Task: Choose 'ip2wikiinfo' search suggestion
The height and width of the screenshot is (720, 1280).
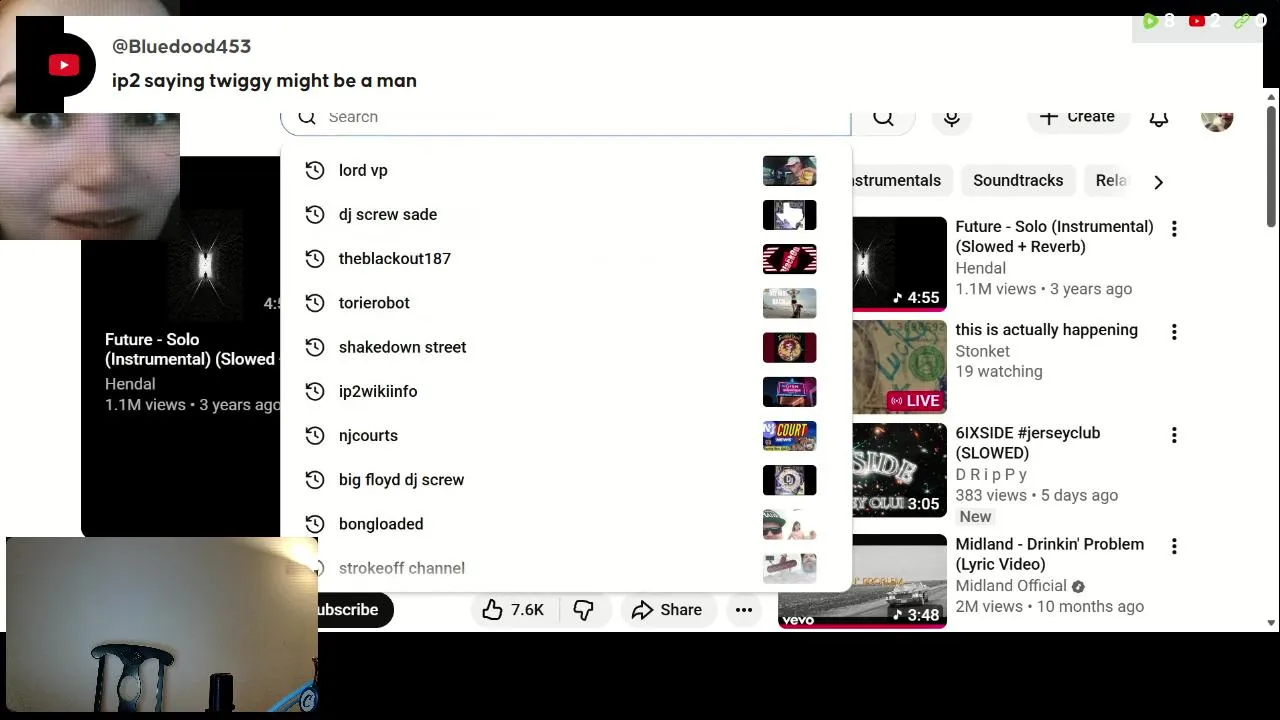Action: [x=566, y=391]
